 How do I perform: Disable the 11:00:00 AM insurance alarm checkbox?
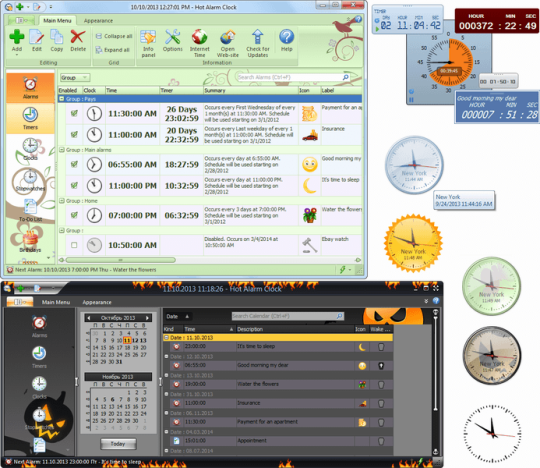[x=74, y=135]
